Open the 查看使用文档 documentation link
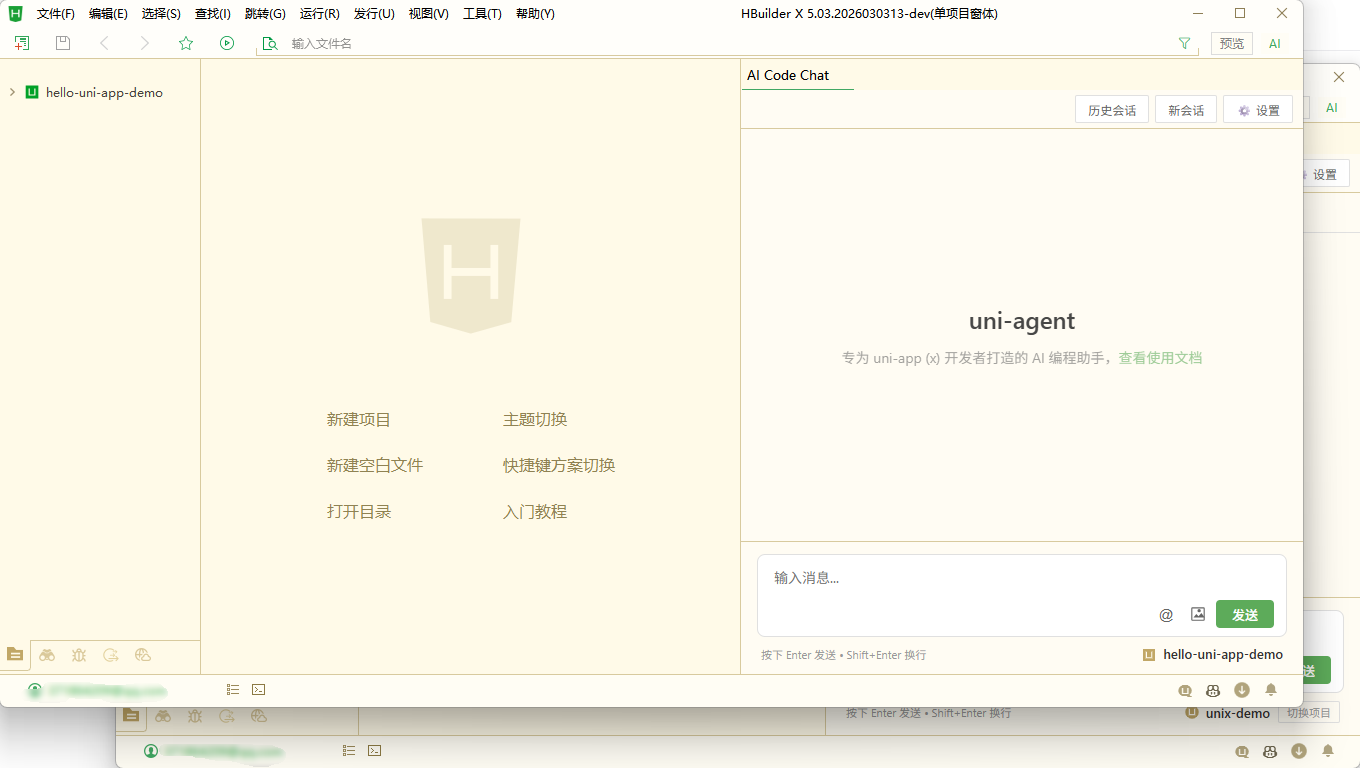This screenshot has height=768, width=1360. point(1160,358)
